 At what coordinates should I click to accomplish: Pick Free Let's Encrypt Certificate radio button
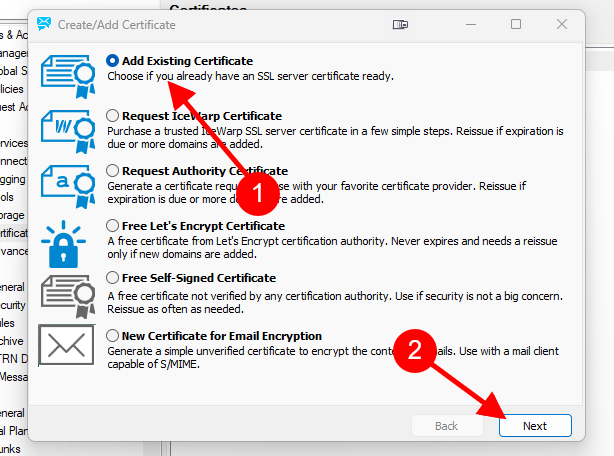(112, 225)
